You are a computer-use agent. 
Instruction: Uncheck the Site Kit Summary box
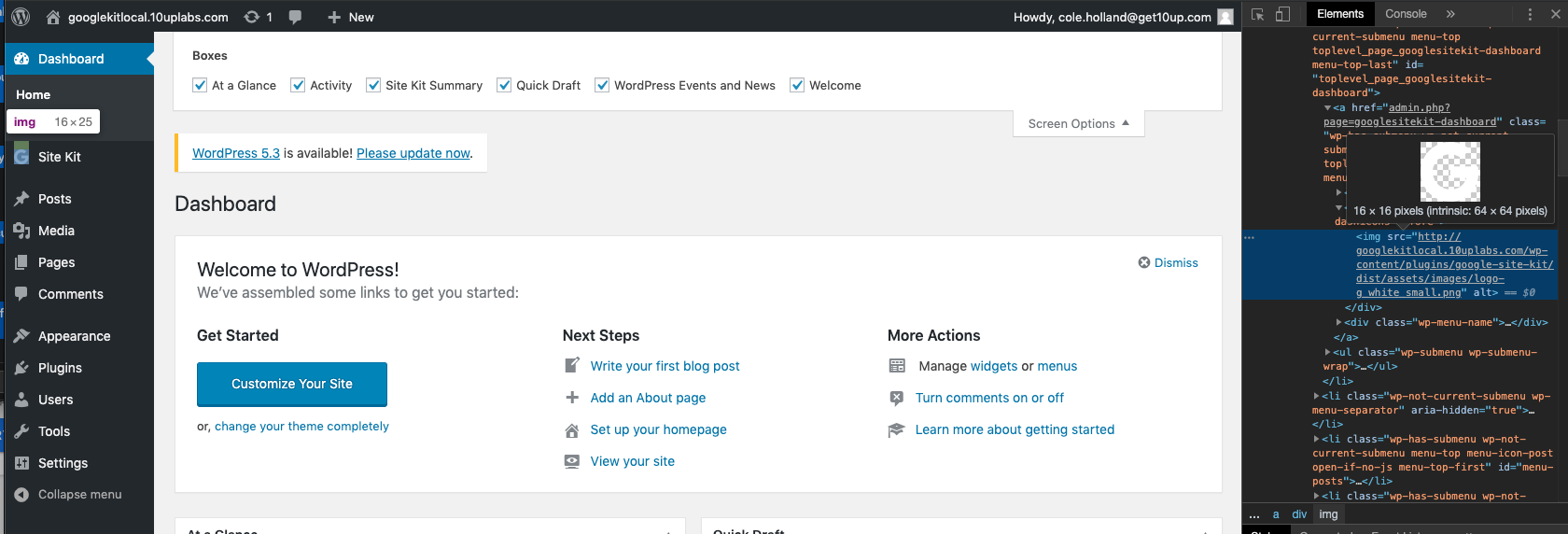click(373, 85)
